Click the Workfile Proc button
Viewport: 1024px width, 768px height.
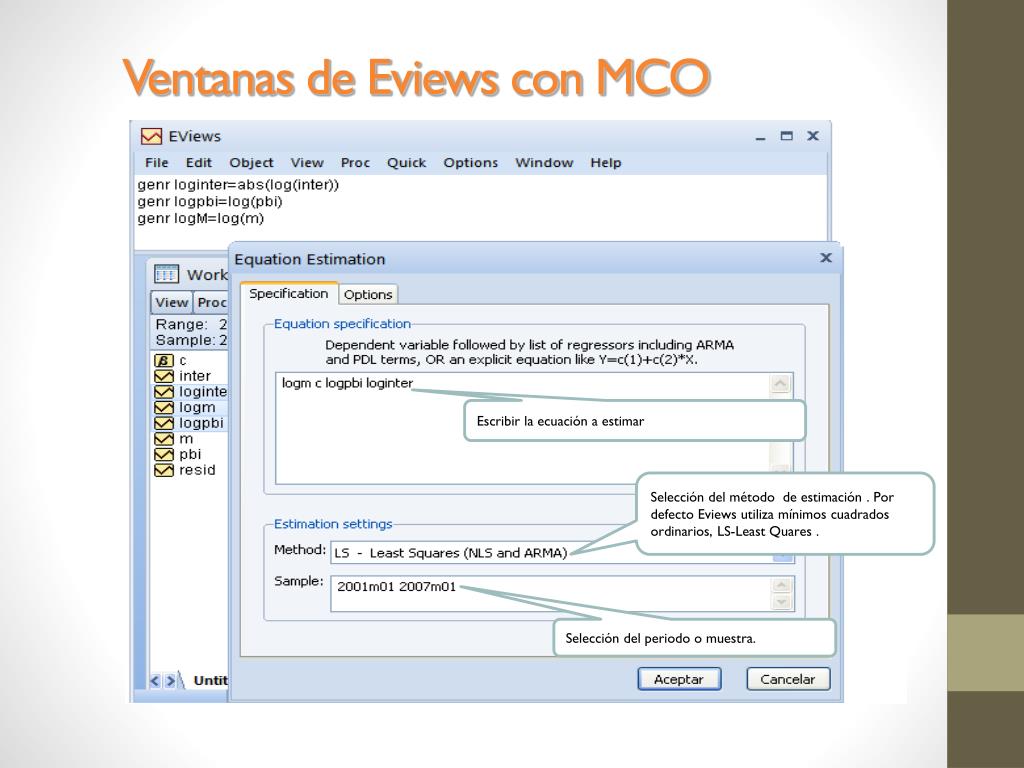point(212,302)
